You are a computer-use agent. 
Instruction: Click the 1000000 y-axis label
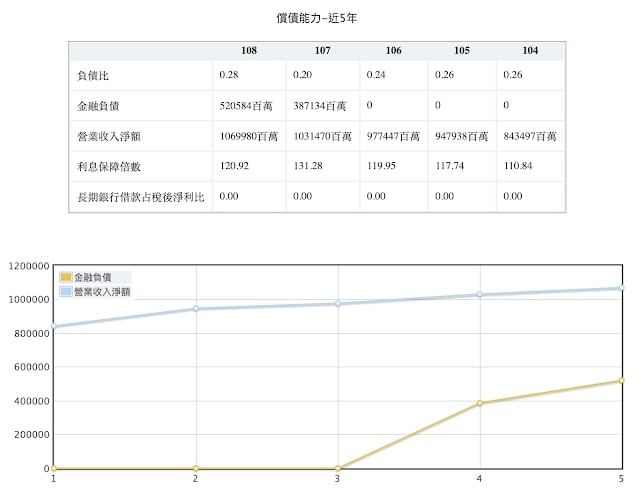point(29,300)
